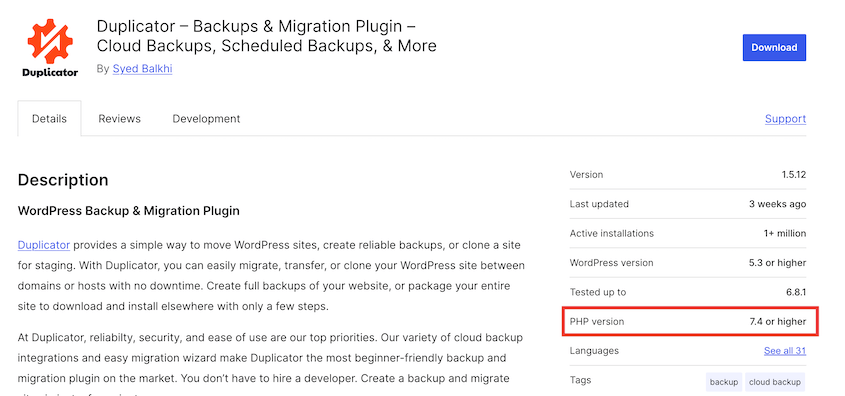The image size is (845, 396).
Task: Open the Syed Balkhi author link
Action: 142,69
